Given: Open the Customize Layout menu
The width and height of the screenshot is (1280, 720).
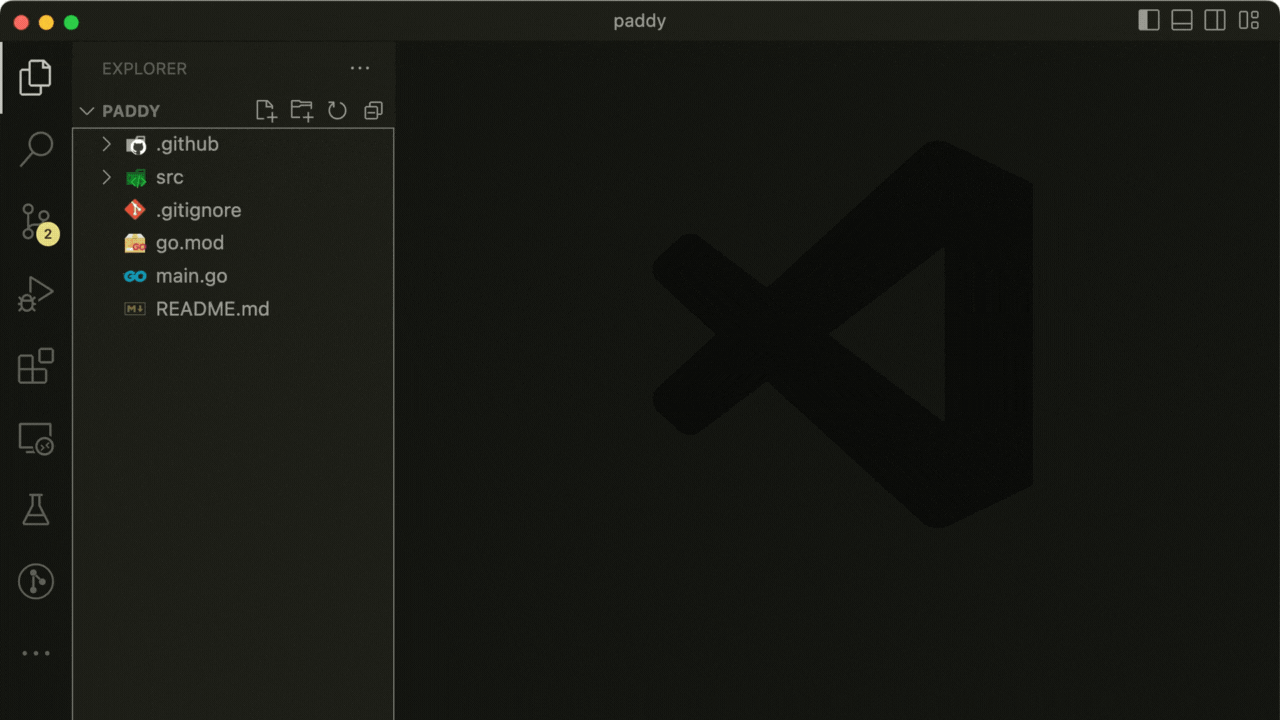Looking at the screenshot, I should [1248, 21].
